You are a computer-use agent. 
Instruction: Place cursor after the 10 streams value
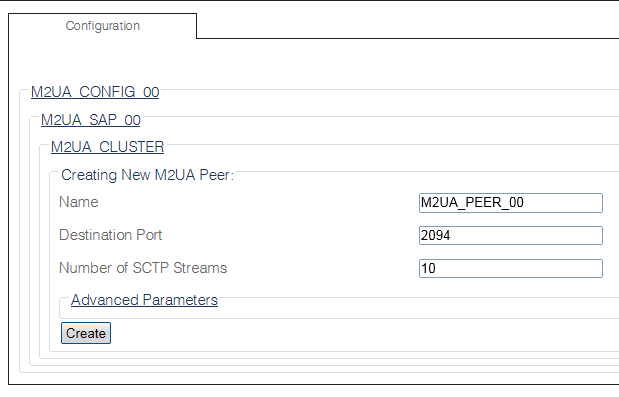pyautogui.click(x=437, y=269)
